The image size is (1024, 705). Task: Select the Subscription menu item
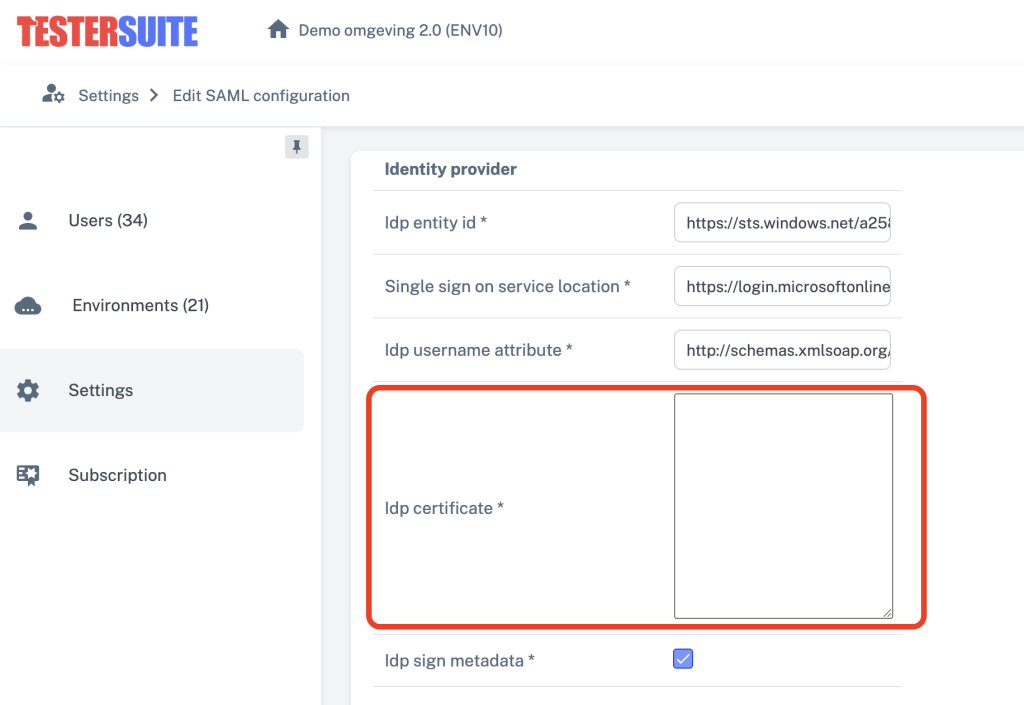(117, 476)
